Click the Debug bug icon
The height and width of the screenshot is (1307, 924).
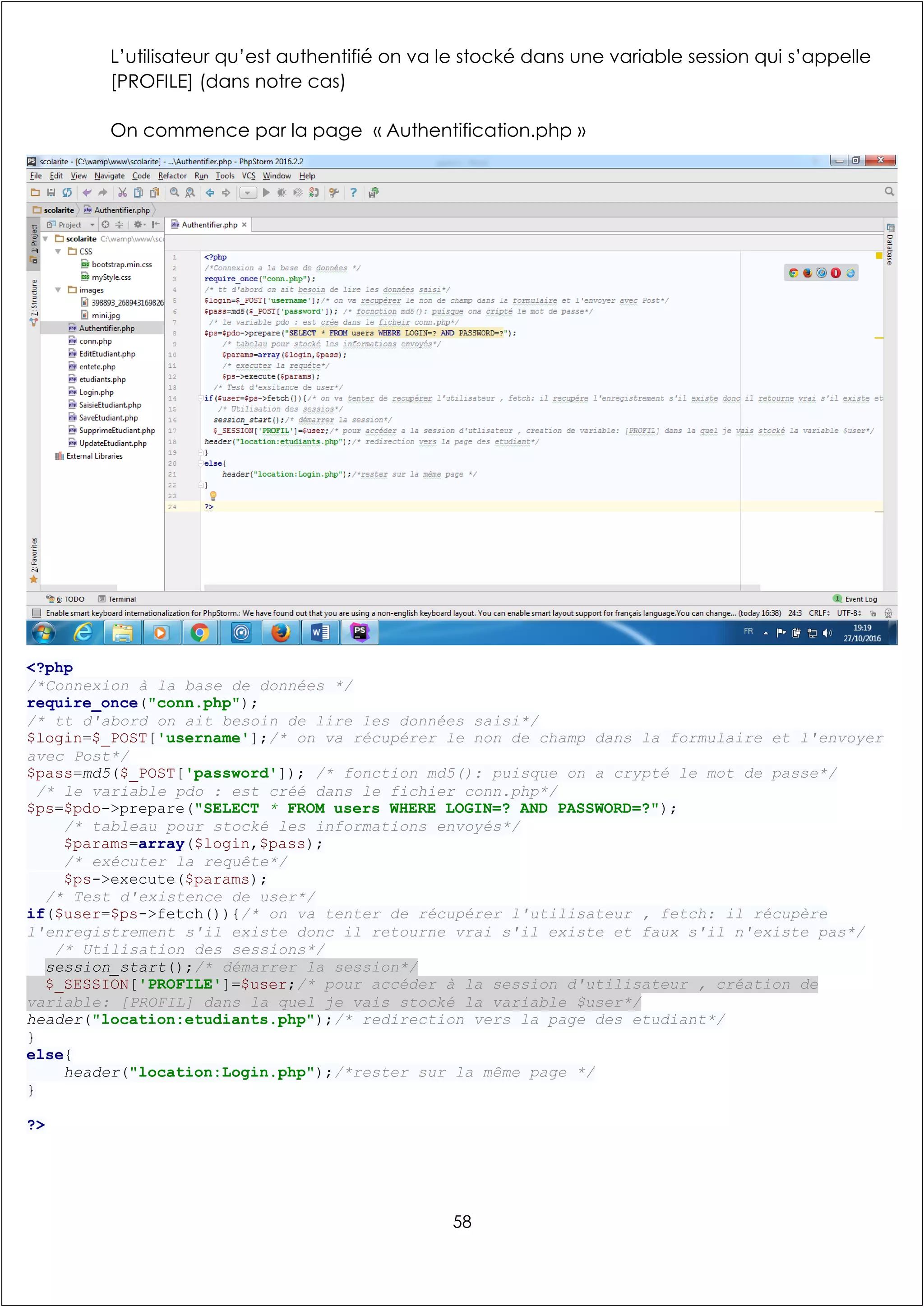coord(282,192)
